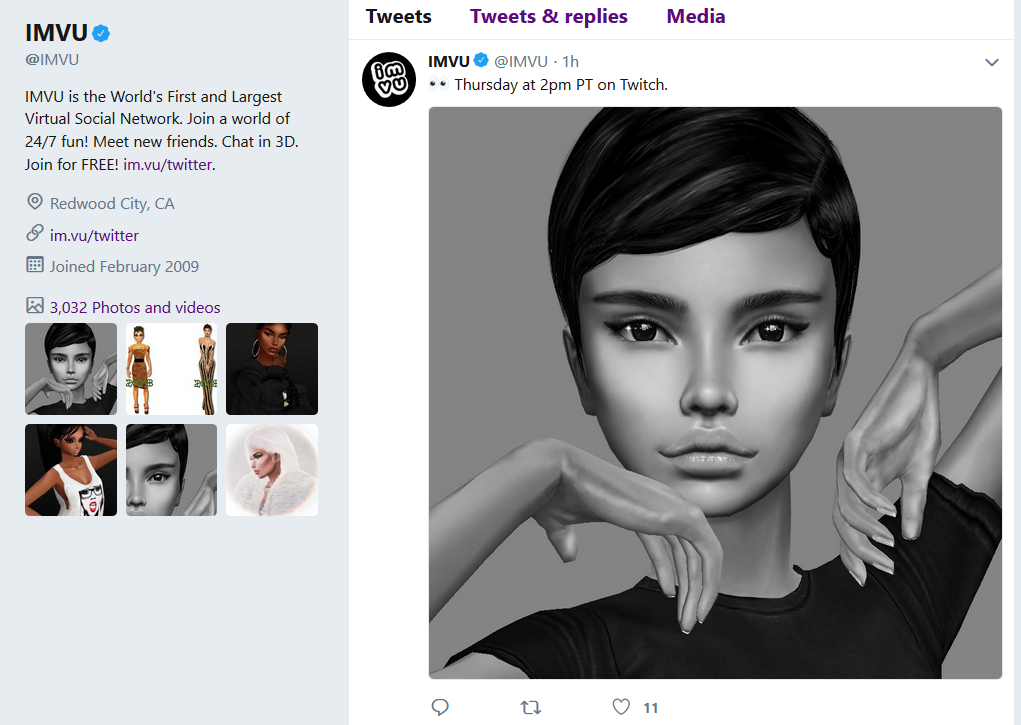This screenshot has width=1021, height=725.
Task: Open the Tweets & replies tab
Action: [549, 16]
